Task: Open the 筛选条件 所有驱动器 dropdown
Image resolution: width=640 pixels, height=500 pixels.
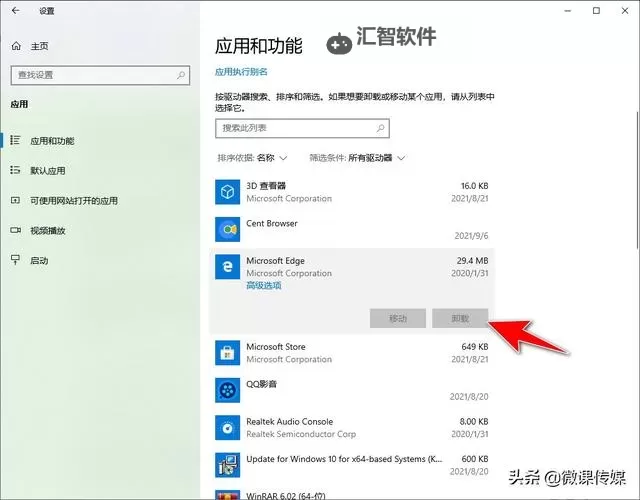Action: coord(357,158)
